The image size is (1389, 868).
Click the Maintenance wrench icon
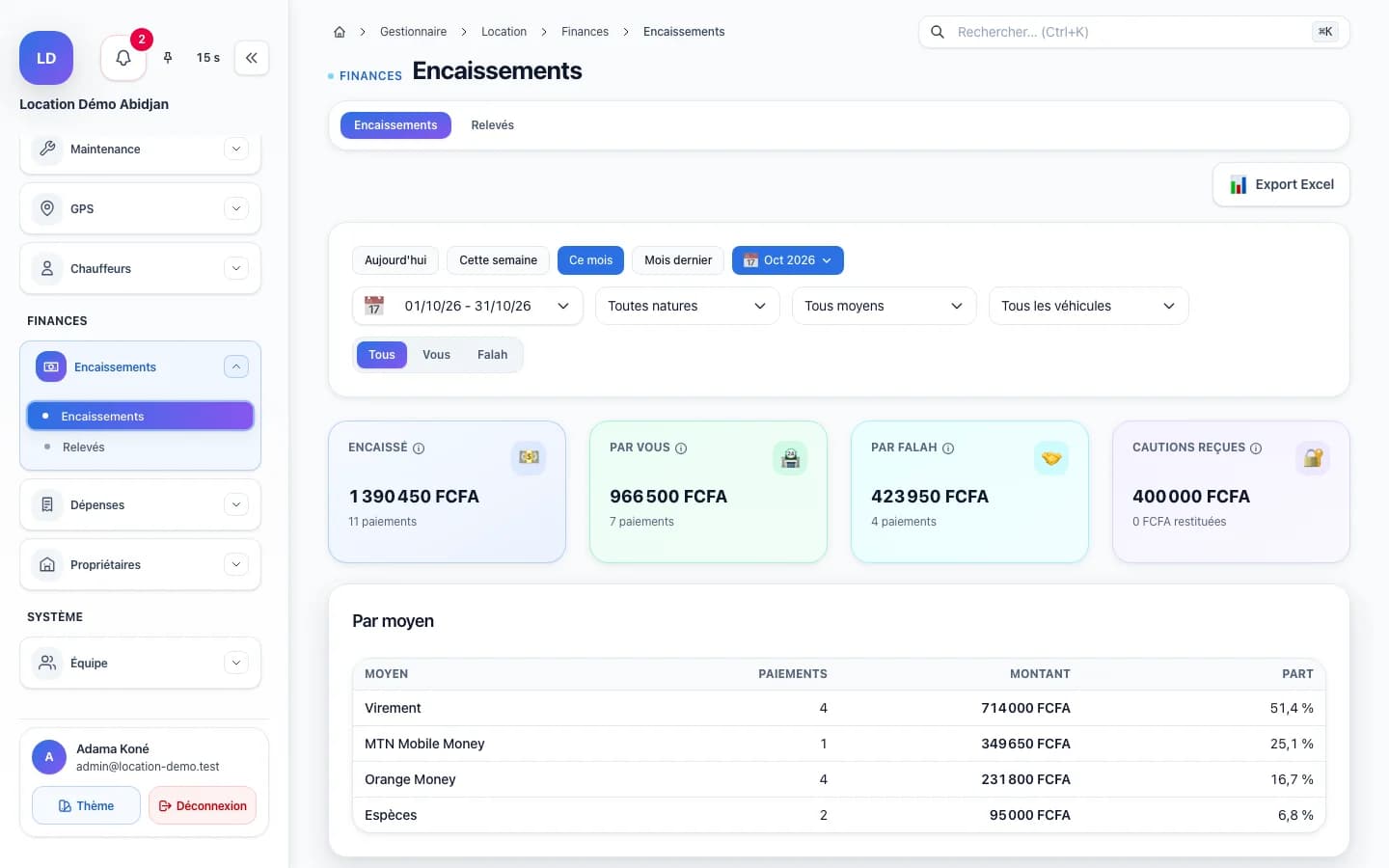point(47,149)
